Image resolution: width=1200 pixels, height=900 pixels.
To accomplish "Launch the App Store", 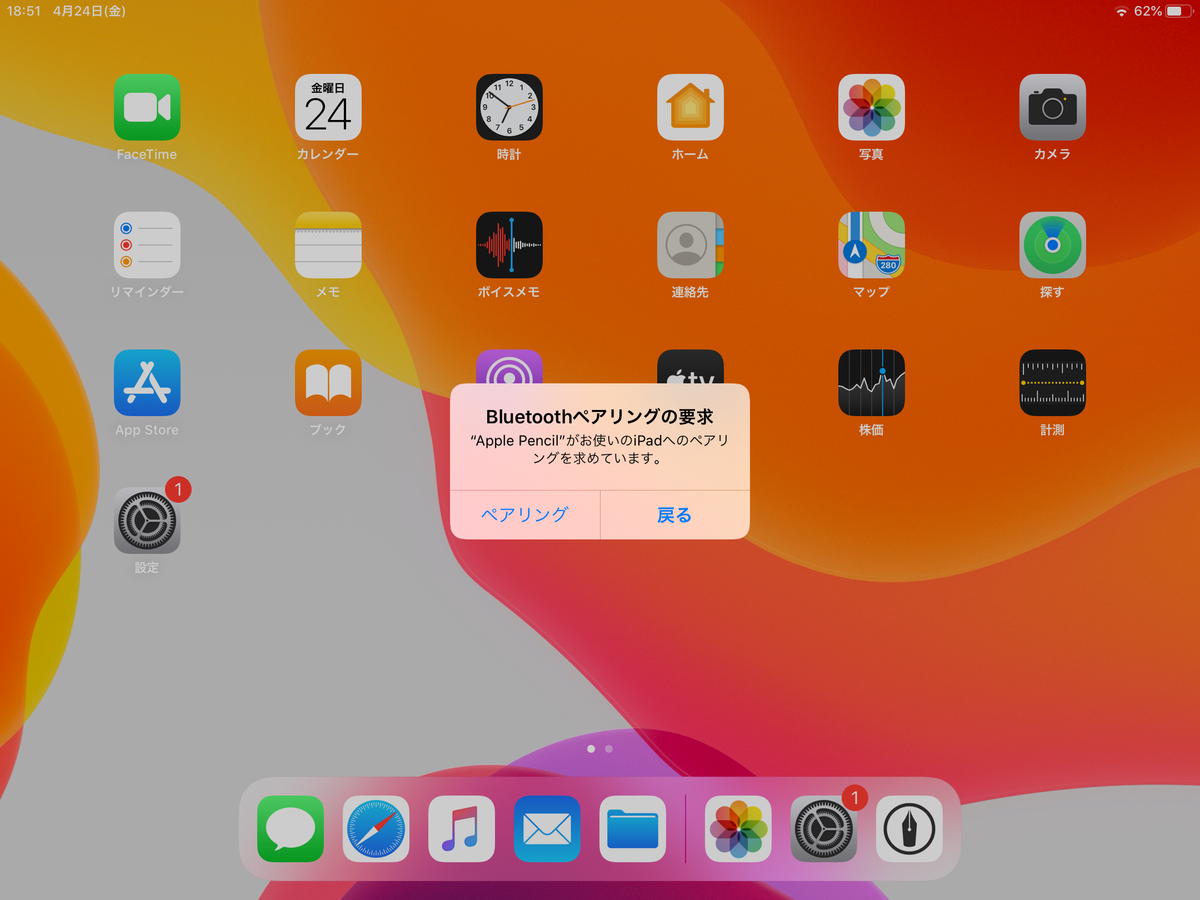I will click(x=147, y=383).
